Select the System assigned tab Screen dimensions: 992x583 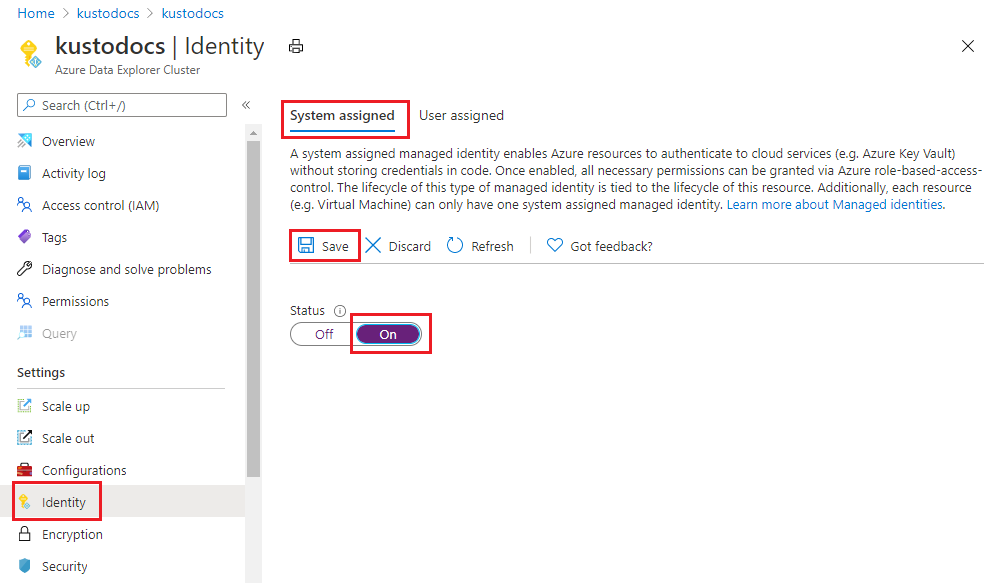pyautogui.click(x=344, y=115)
